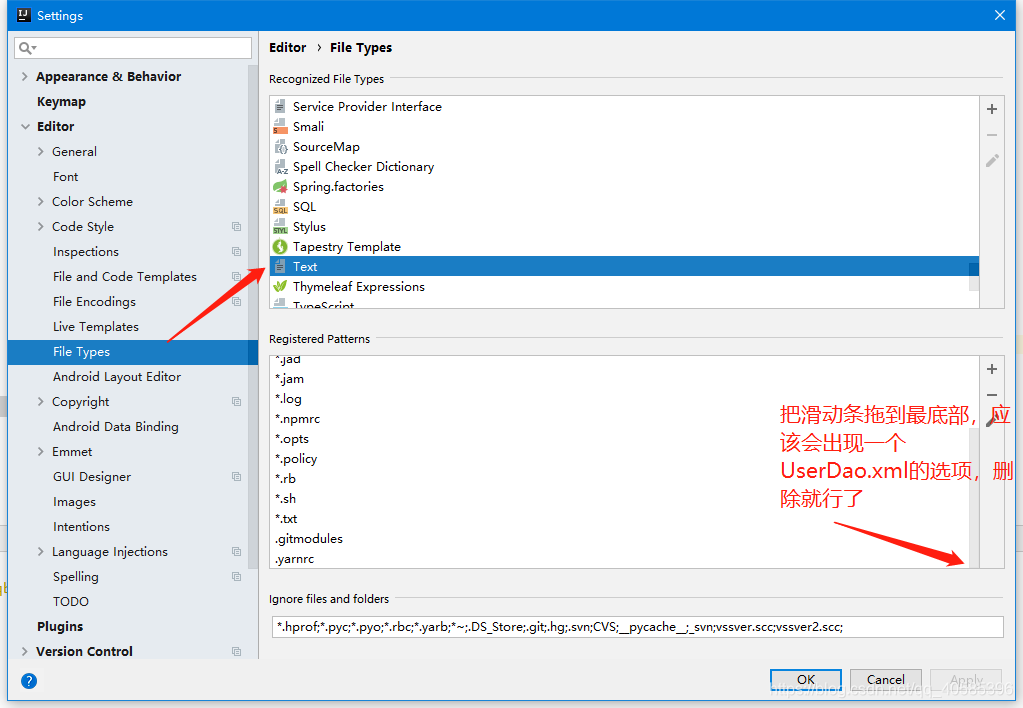Select the *.sh registered pattern
1023x708 pixels.
coord(285,499)
